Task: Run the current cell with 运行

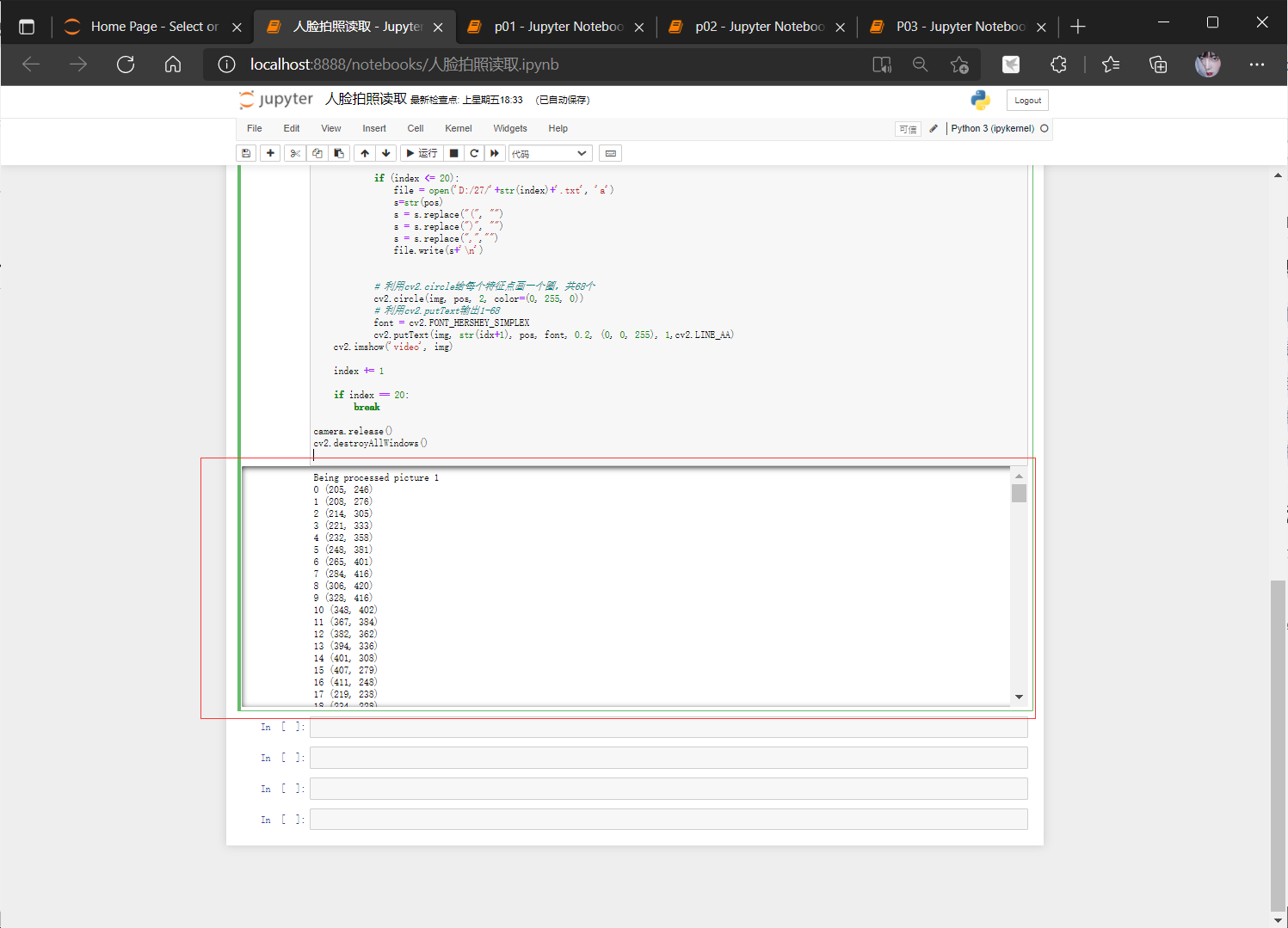Action: (422, 153)
